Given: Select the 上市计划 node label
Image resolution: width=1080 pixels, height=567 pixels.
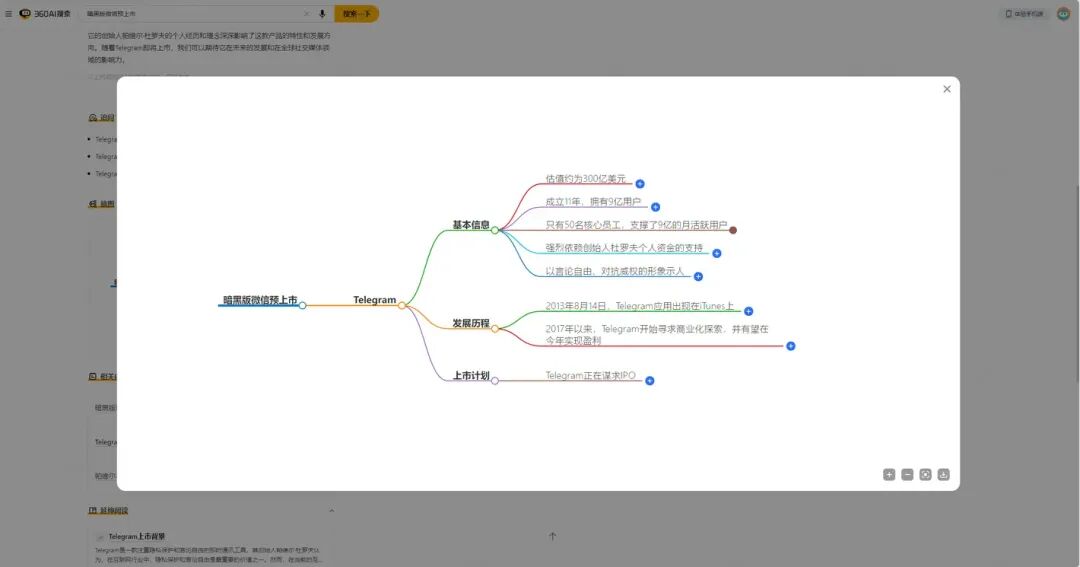Looking at the screenshot, I should (471, 375).
